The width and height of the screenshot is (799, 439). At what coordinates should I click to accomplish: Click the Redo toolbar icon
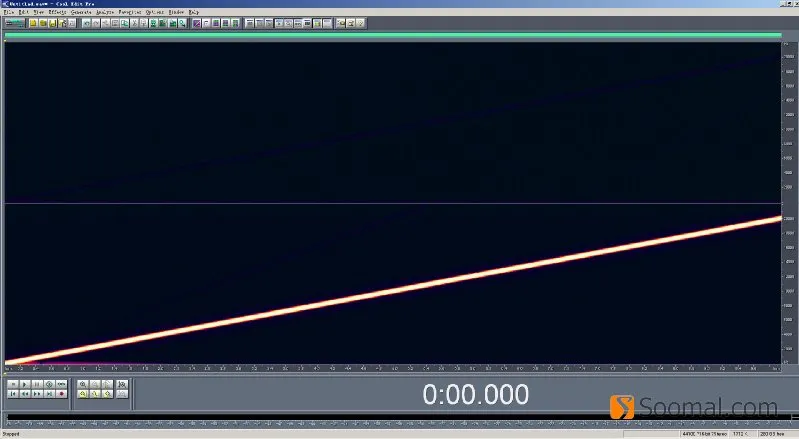[96, 23]
